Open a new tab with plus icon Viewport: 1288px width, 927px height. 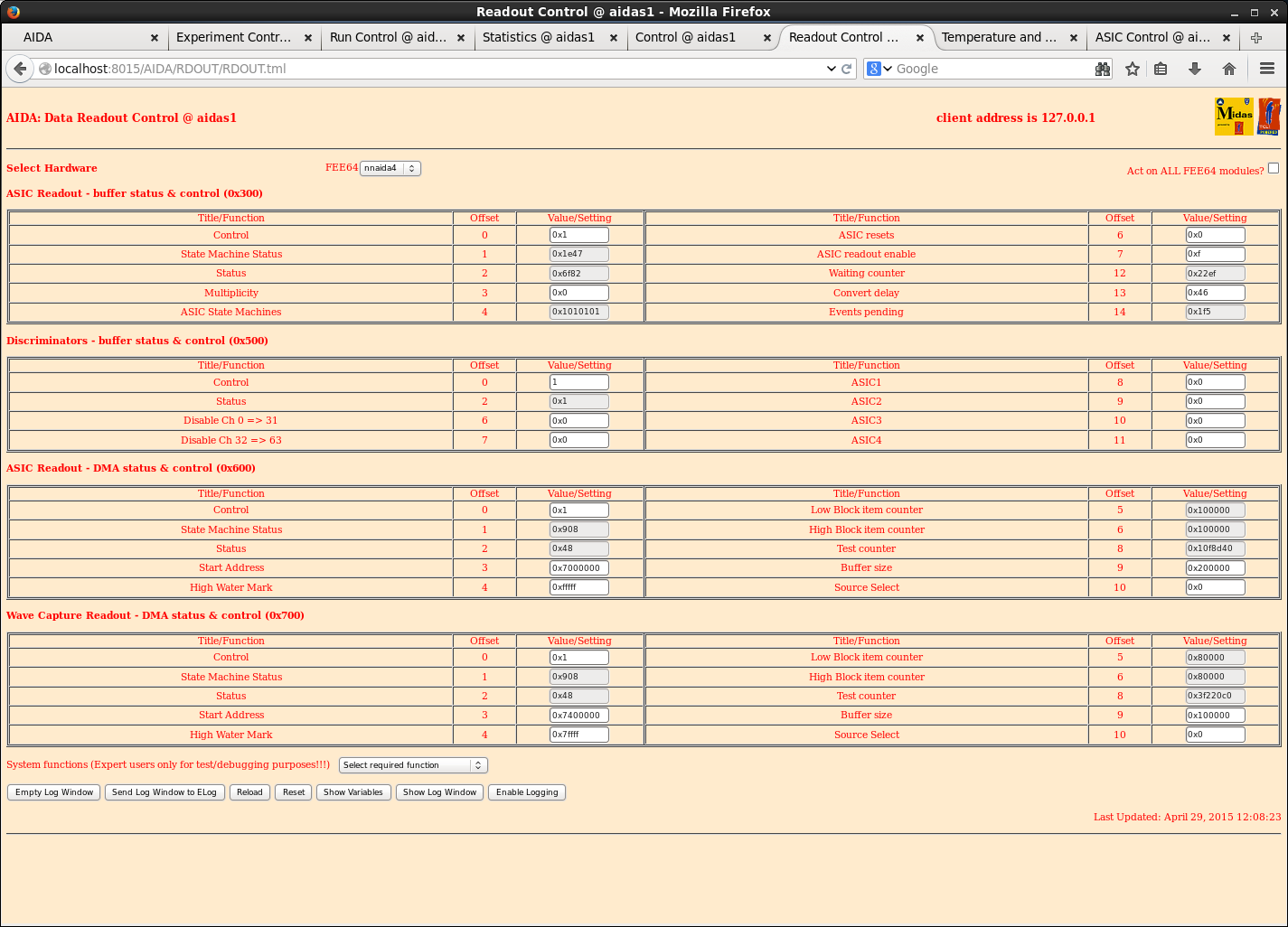(x=1255, y=37)
